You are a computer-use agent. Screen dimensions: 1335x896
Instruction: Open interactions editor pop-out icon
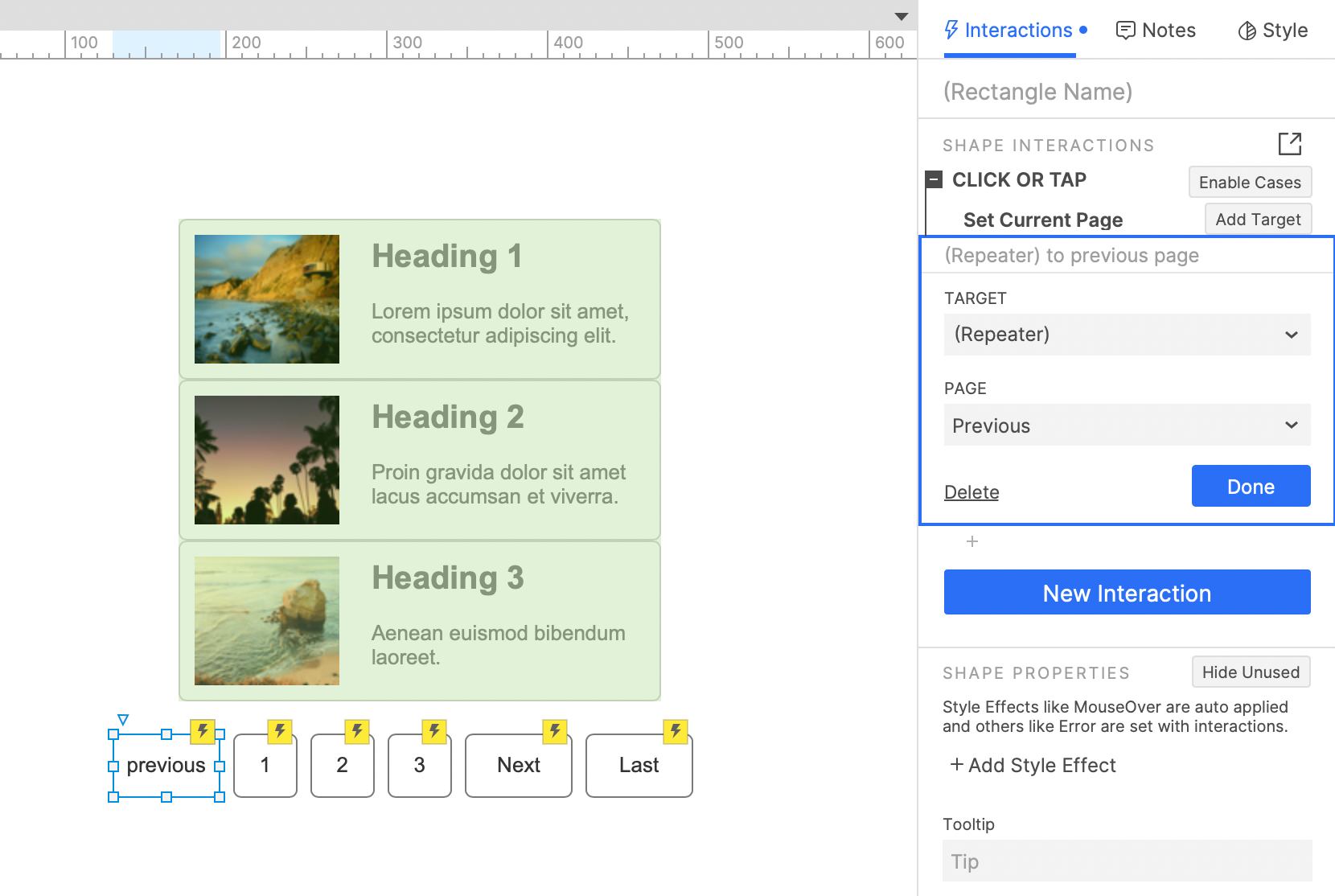[1289, 144]
